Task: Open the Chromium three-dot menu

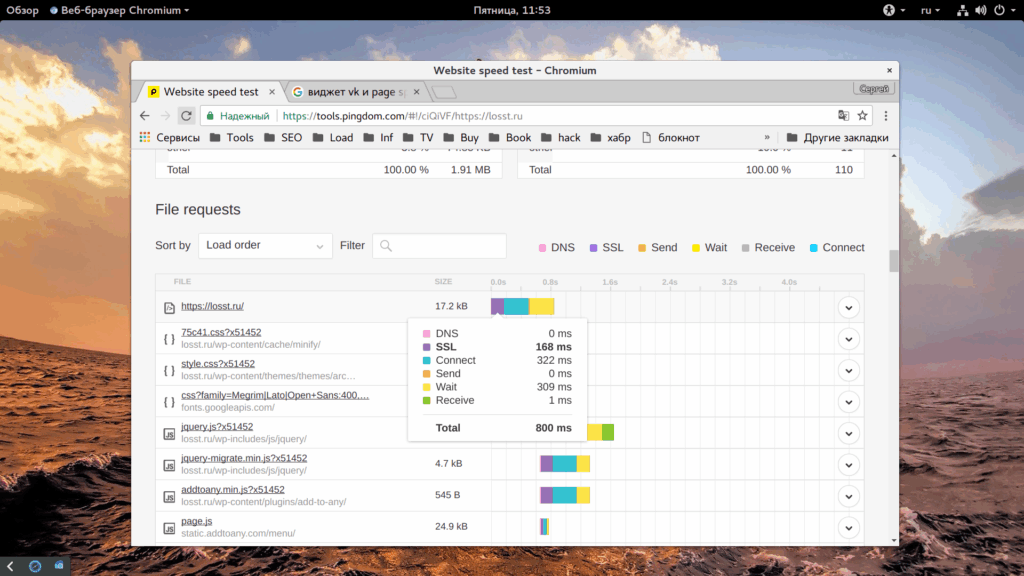Action: tap(886, 116)
